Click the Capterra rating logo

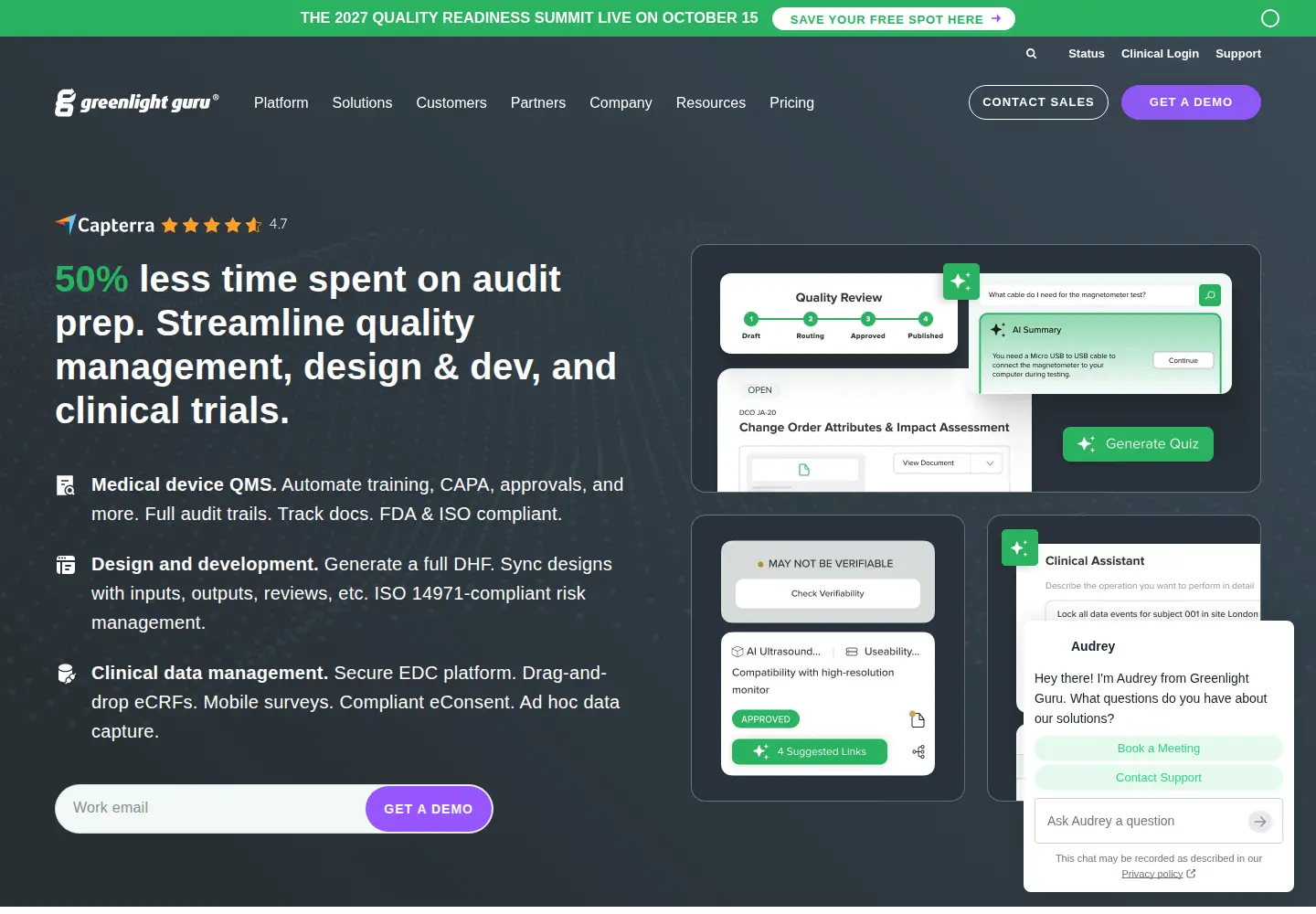pyautogui.click(x=105, y=225)
